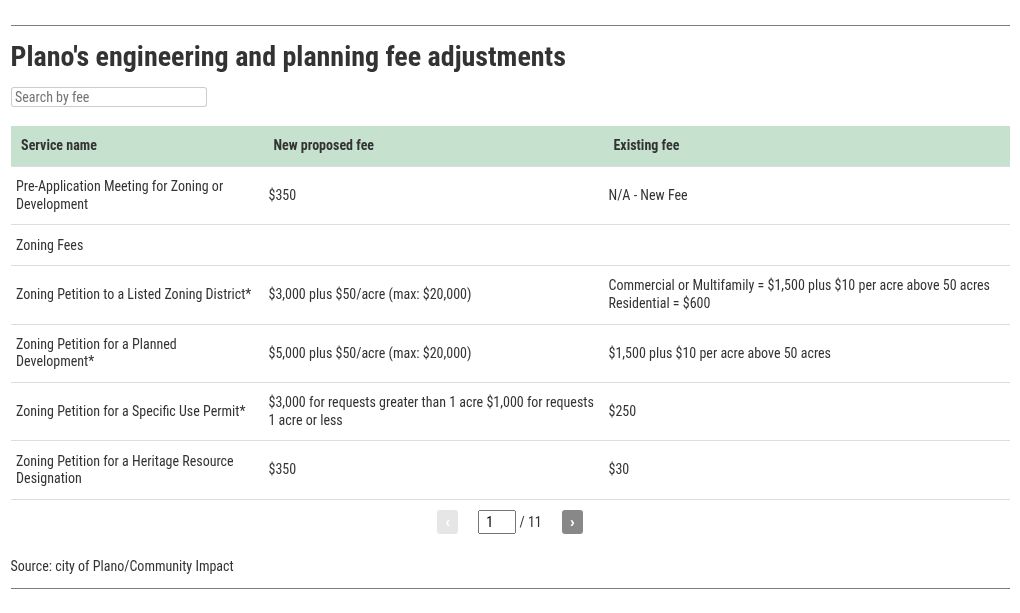The width and height of the screenshot is (1020, 613).
Task: Click the table title heading text
Action: 288,57
